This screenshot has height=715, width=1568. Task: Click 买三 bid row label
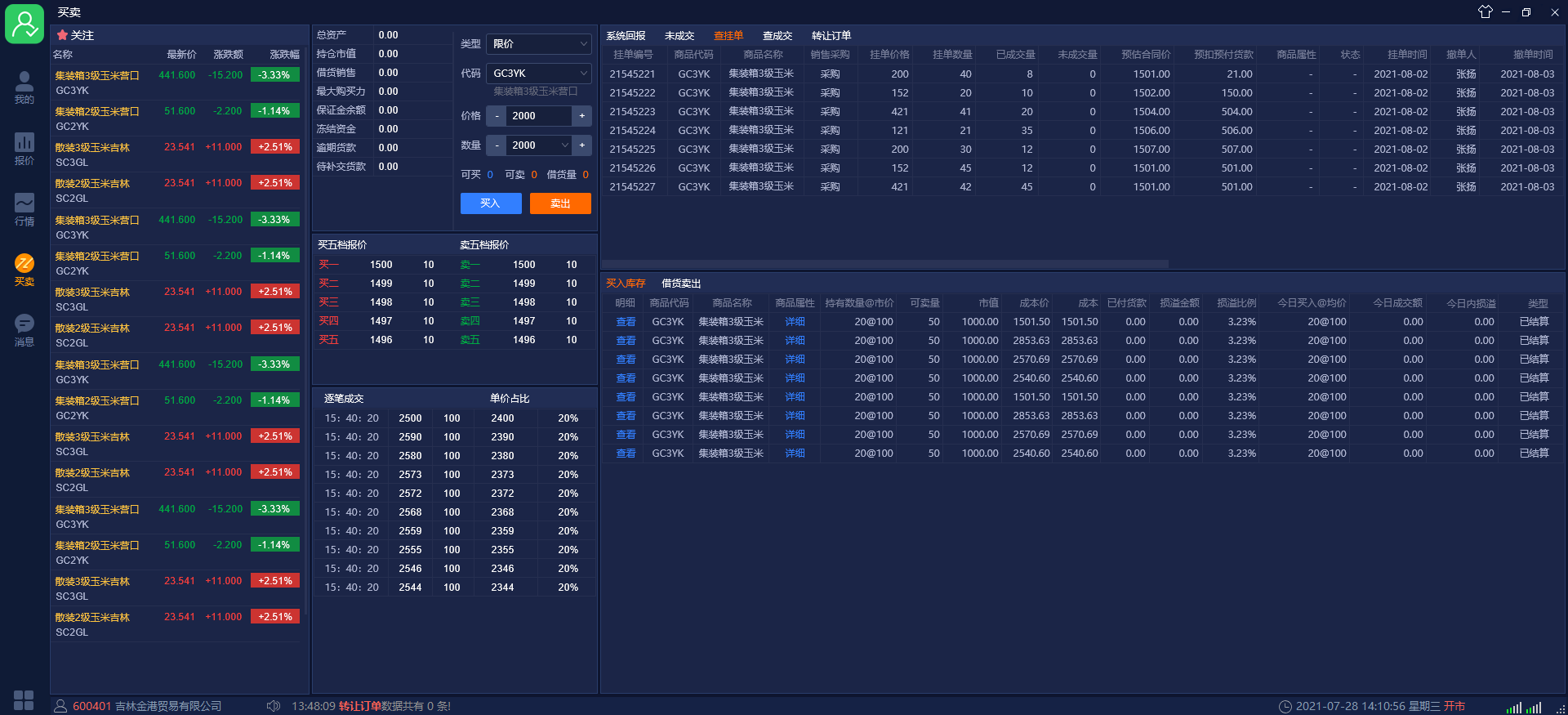pyautogui.click(x=328, y=302)
